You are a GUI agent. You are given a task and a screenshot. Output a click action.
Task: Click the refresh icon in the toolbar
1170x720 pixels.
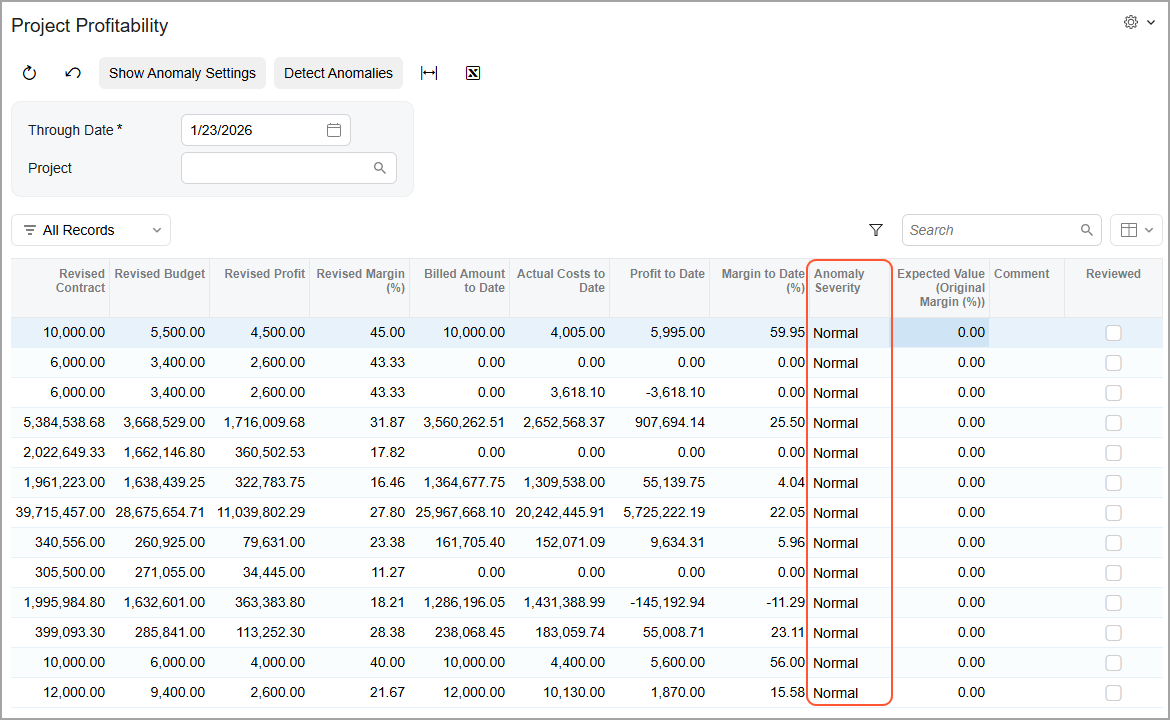click(x=29, y=73)
